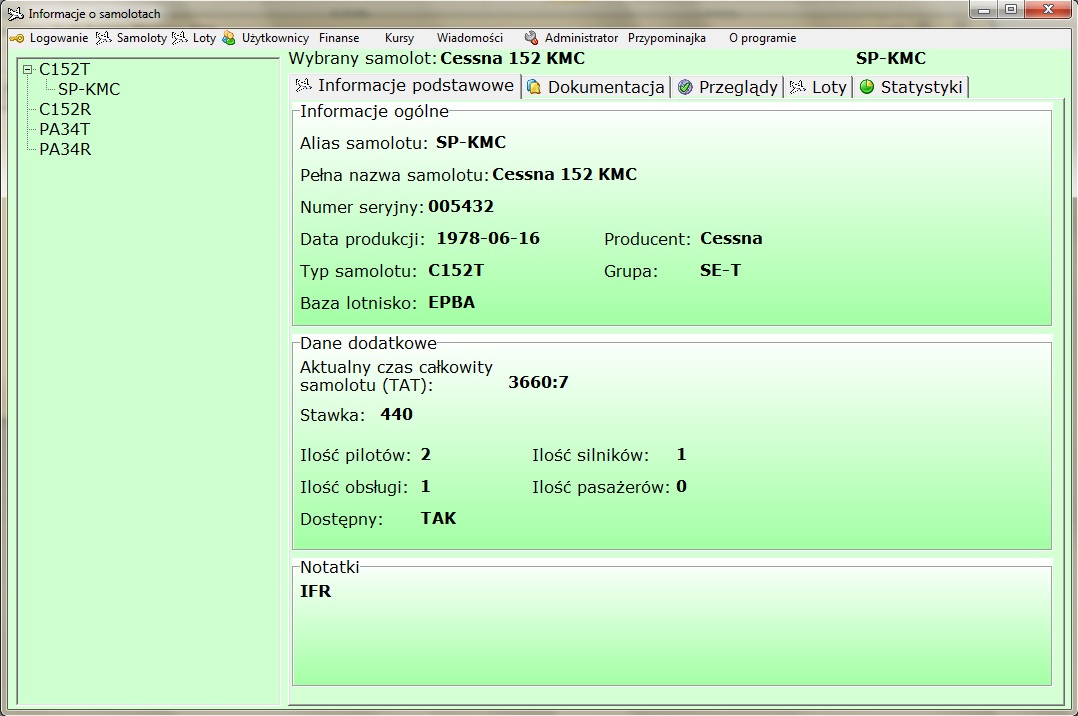This screenshot has width=1078, height=716.
Task: Maximize the Informacje o samolotach window
Action: point(1011,10)
